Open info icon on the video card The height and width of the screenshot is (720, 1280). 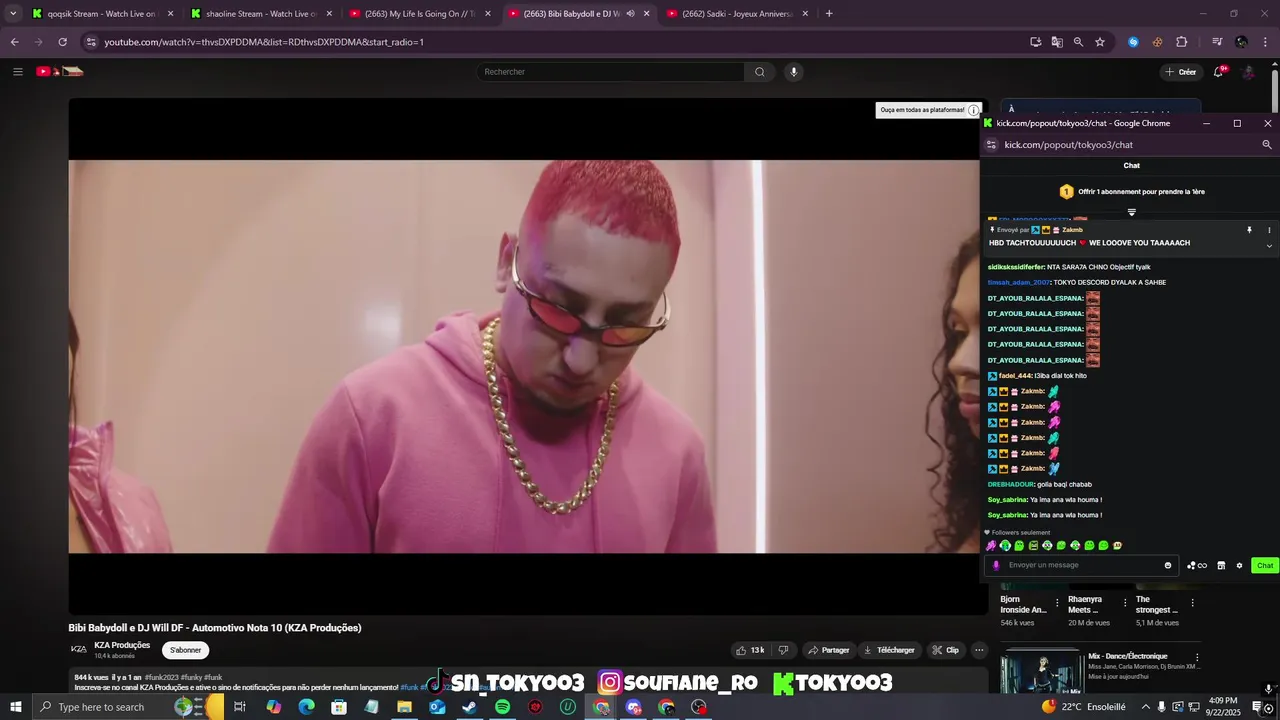pos(973,110)
